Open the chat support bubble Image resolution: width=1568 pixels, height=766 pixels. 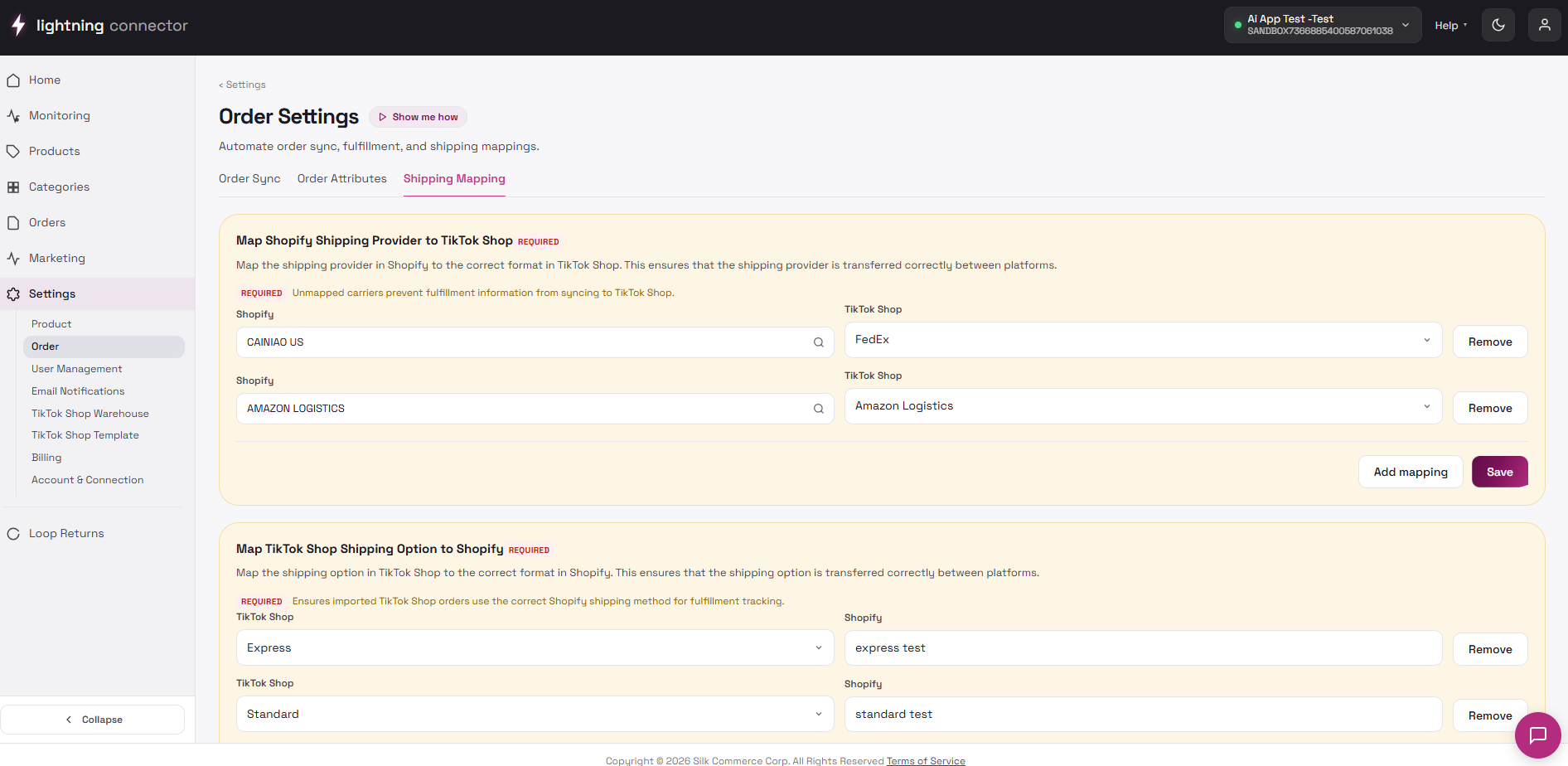(x=1538, y=735)
